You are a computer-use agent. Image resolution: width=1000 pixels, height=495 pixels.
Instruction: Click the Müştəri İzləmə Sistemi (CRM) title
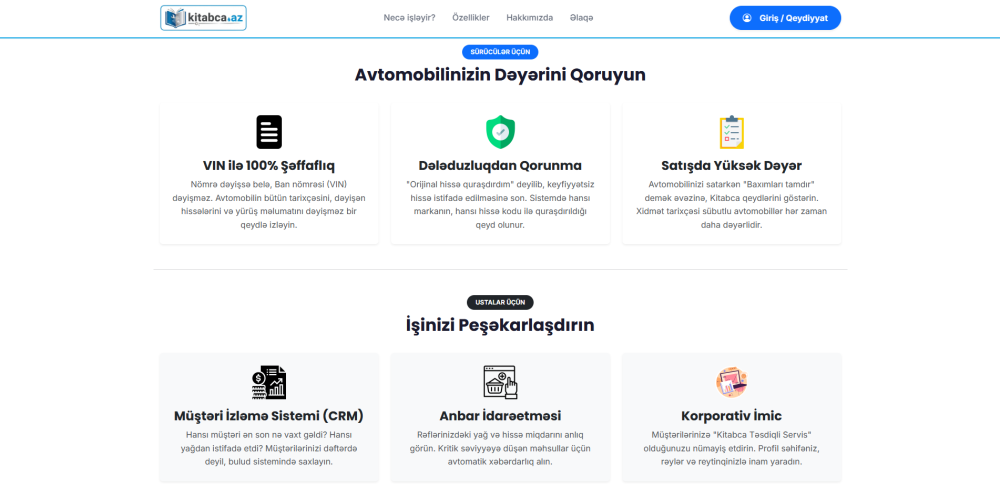(269, 416)
